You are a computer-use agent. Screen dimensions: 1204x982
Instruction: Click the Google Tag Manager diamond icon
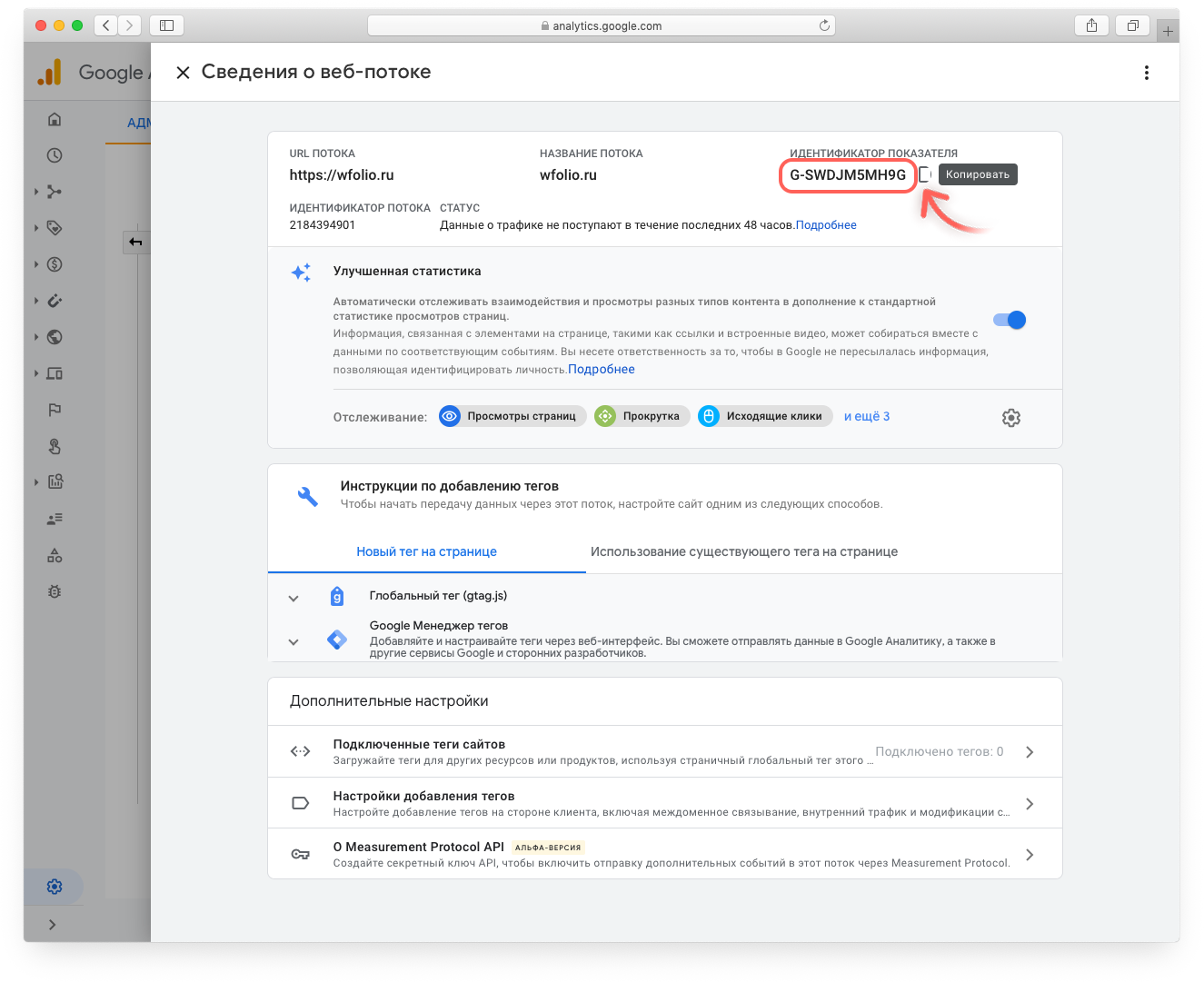tap(337, 640)
